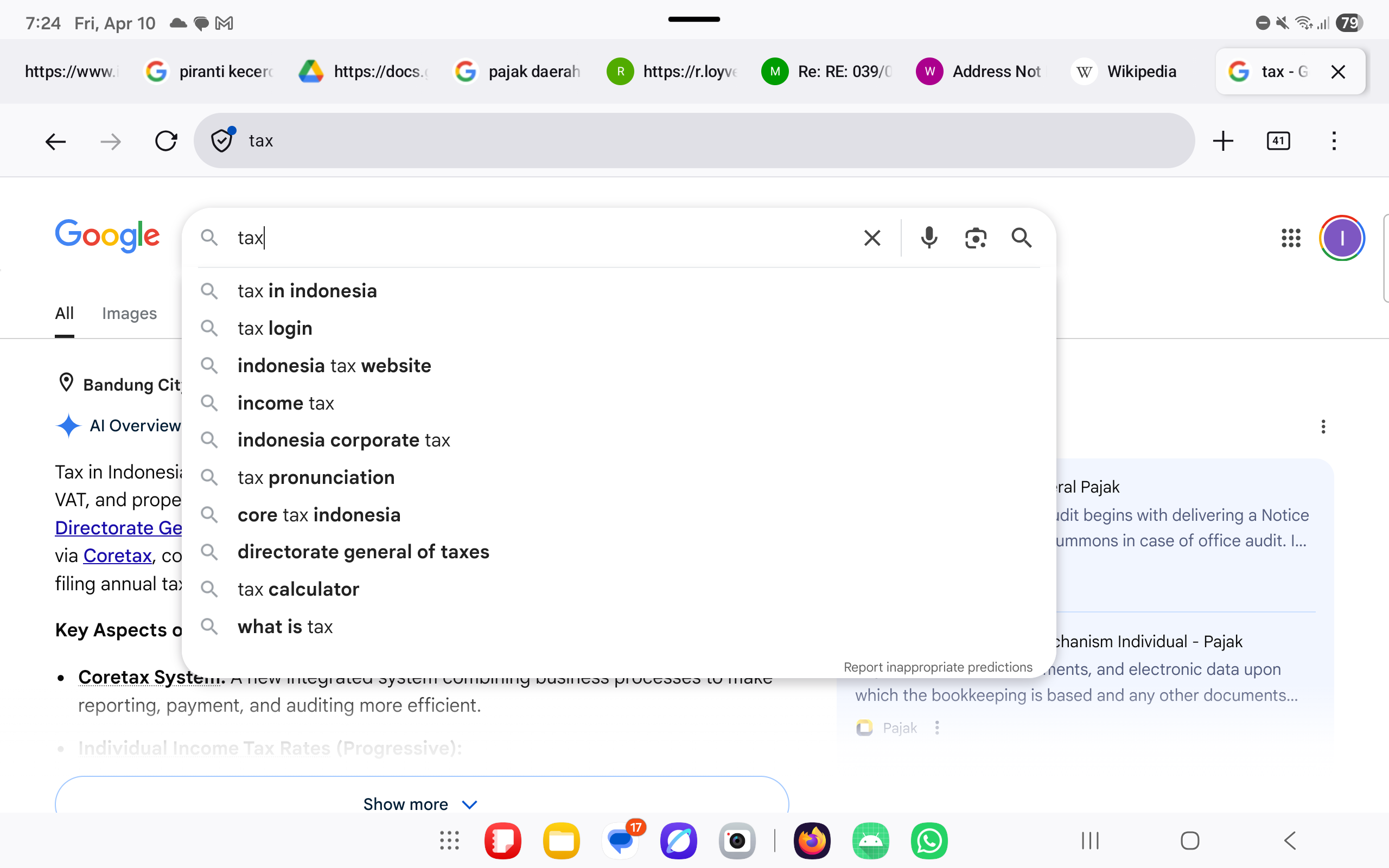The width and height of the screenshot is (1389, 868).
Task: Open Google Lens camera search
Action: 975,238
